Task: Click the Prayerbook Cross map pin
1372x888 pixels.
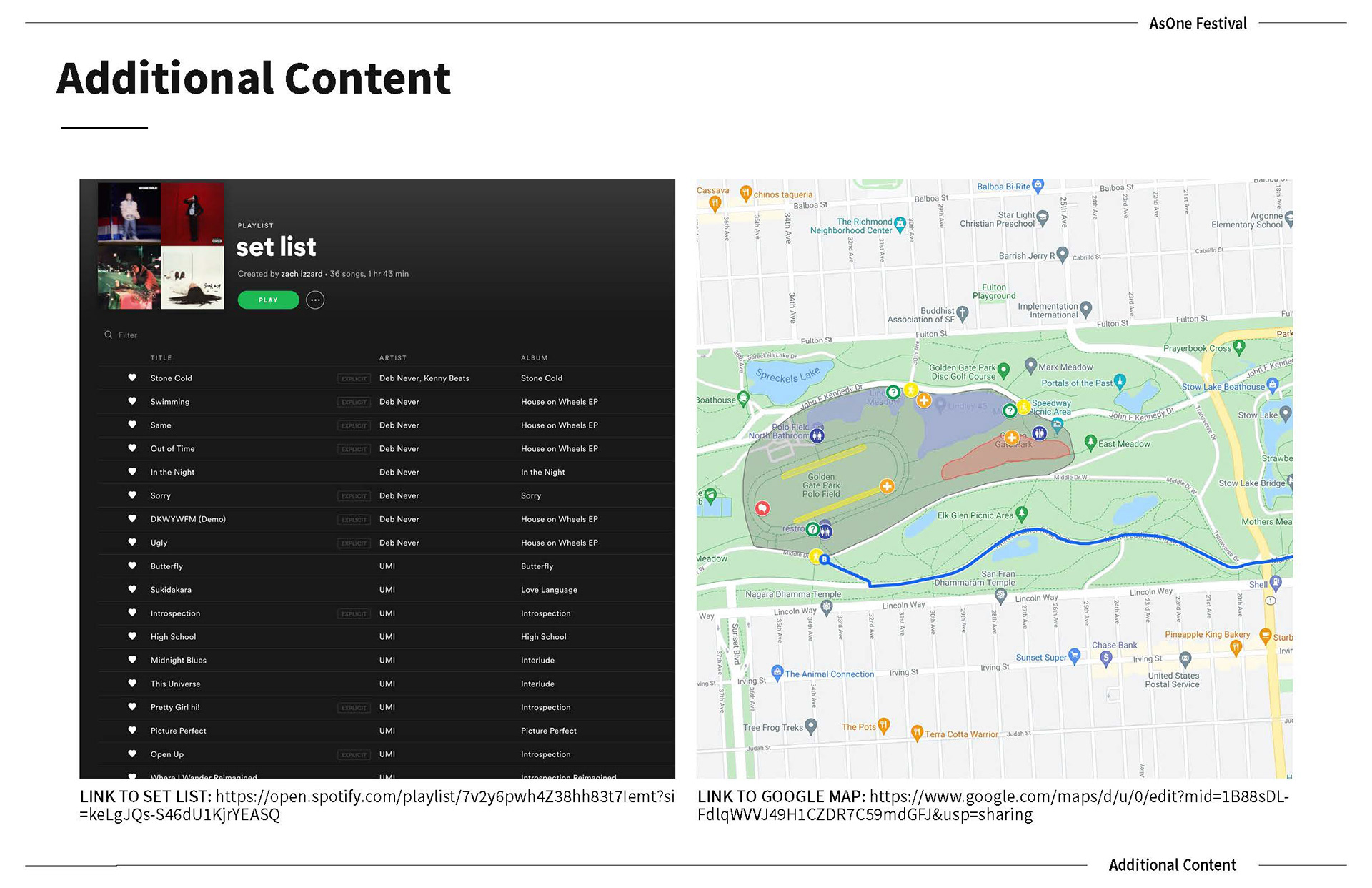Action: [1239, 347]
